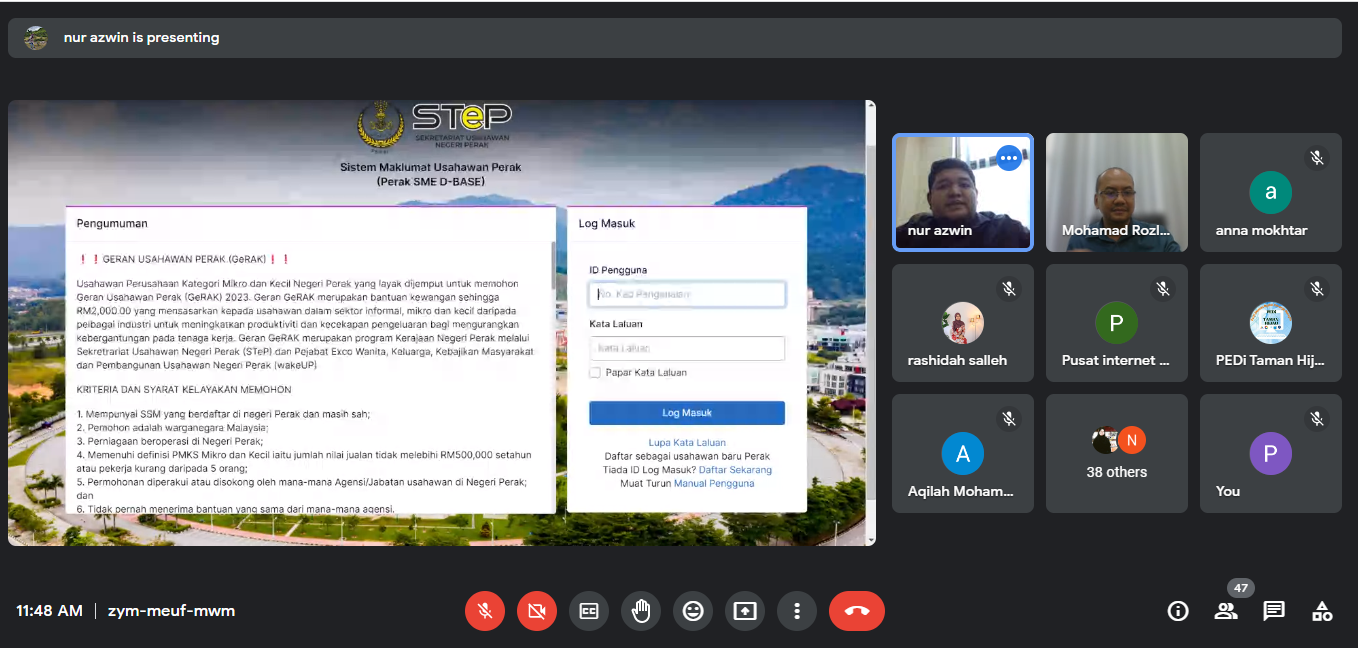Screen dimensions: 1358x648
Task: Open the 38 others participants tile
Action: 1117,453
